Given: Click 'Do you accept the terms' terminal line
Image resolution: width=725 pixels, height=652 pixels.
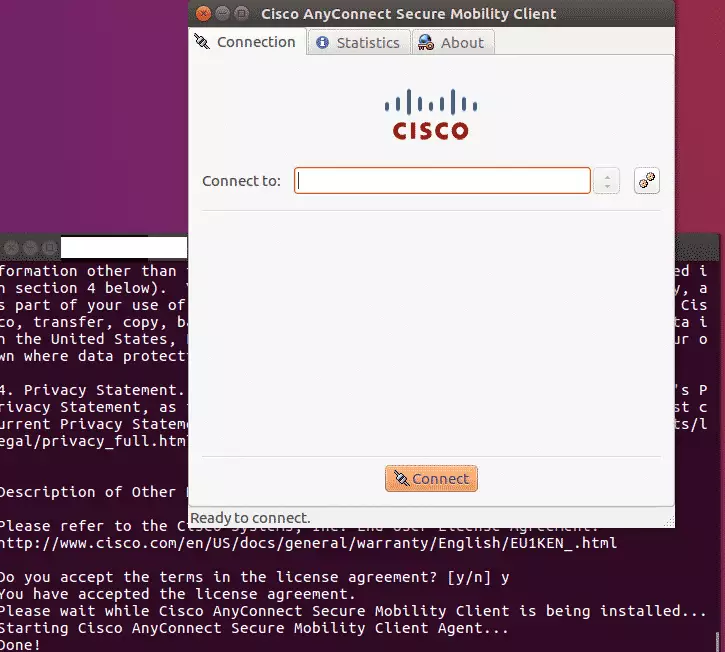Looking at the screenshot, I should (x=254, y=577).
